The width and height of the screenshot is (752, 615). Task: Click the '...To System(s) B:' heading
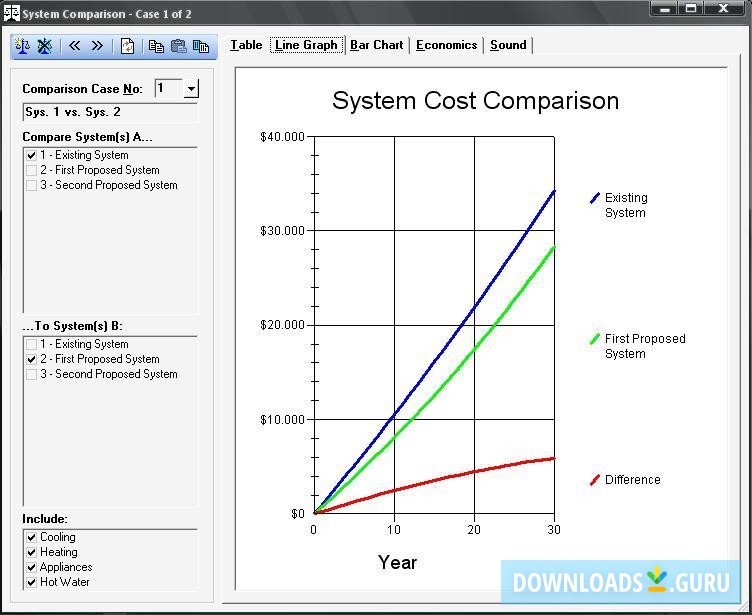pyautogui.click(x=72, y=326)
